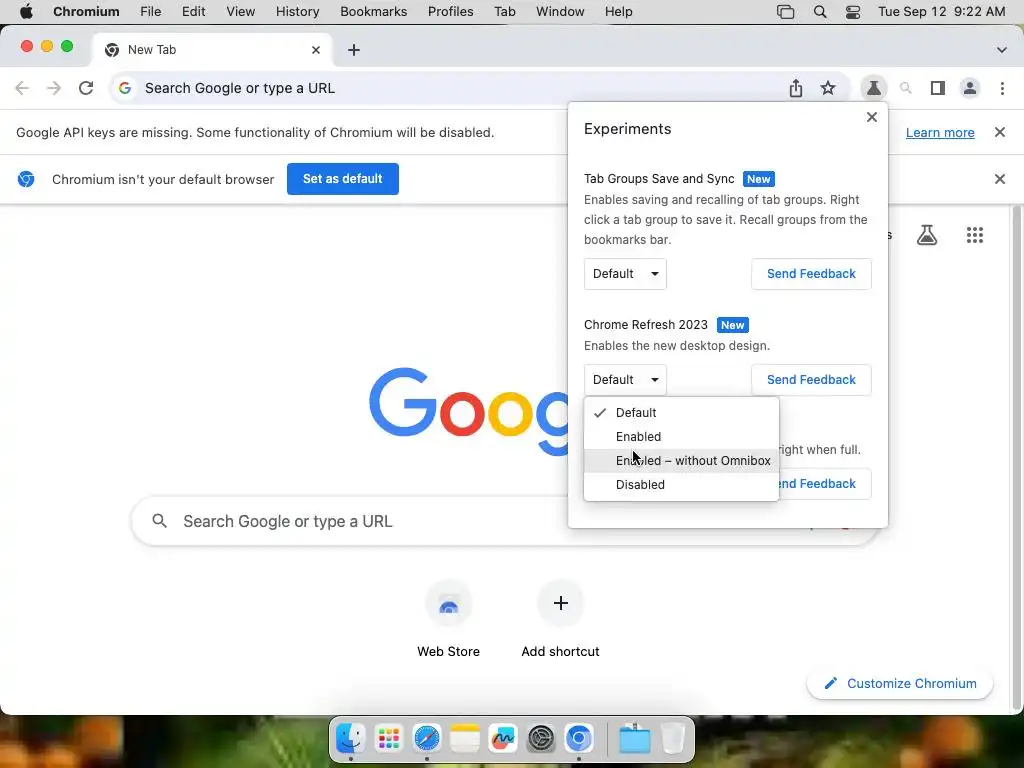Open the profile avatar menu
Viewport: 1024px width, 768px height.
[970, 88]
